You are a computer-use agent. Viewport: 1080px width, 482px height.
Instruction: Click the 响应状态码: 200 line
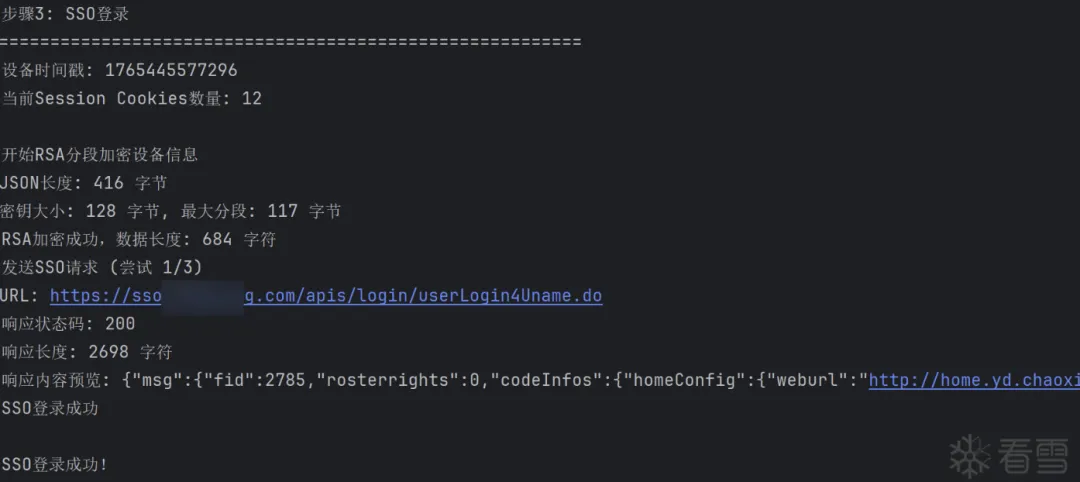(x=68, y=324)
